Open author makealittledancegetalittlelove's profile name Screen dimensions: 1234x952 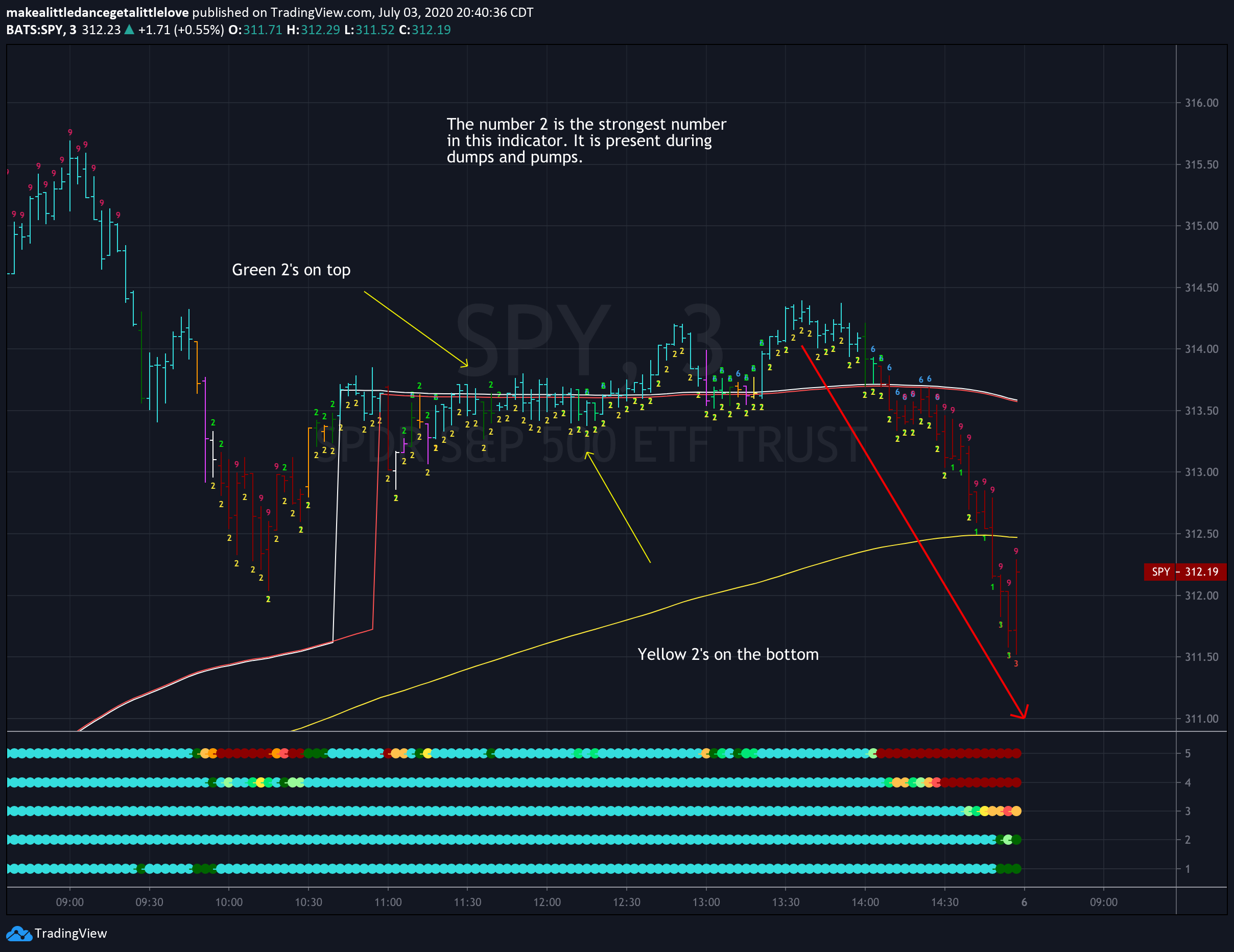(97, 12)
